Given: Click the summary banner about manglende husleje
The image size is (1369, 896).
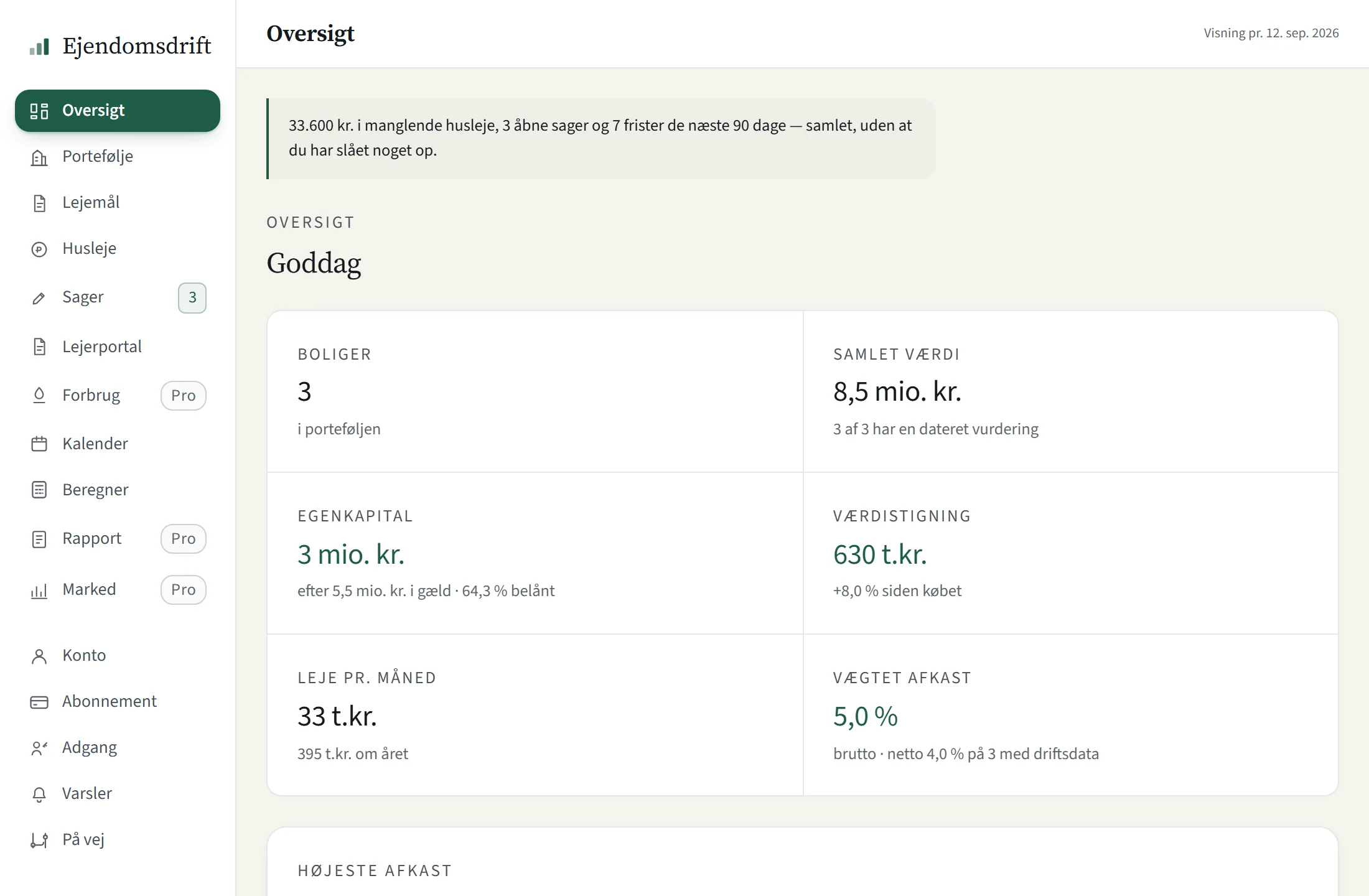Looking at the screenshot, I should coord(601,138).
